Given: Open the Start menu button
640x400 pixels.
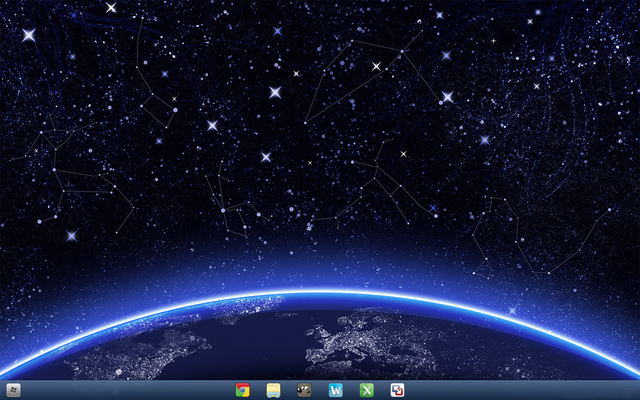Looking at the screenshot, I should pos(13,390).
